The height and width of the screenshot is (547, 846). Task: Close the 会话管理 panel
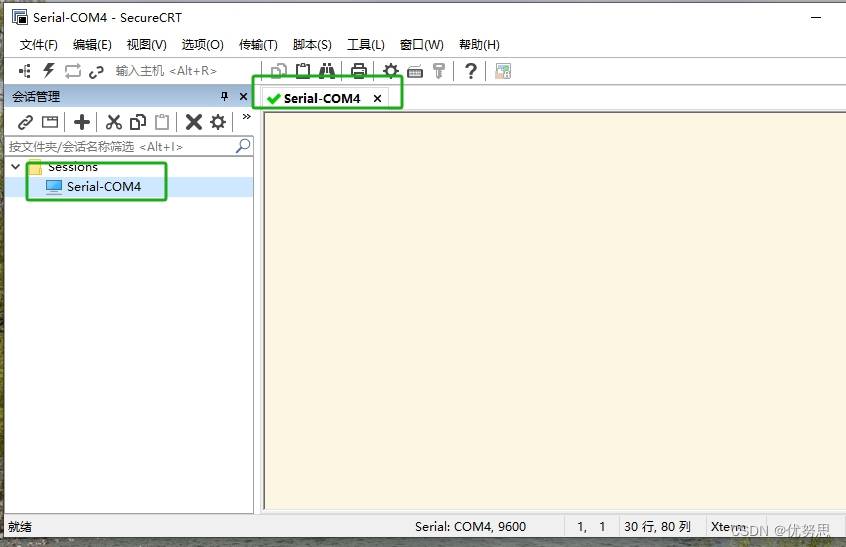[243, 97]
